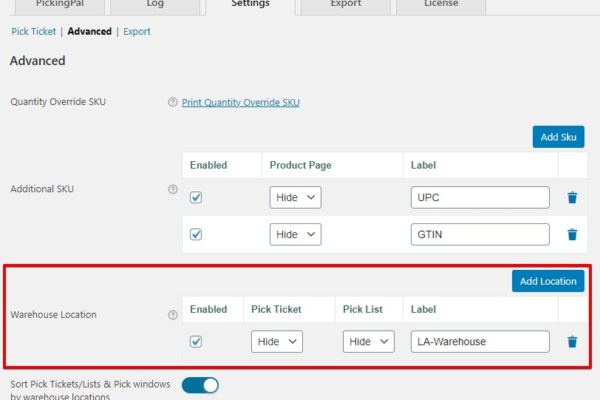Image resolution: width=600 pixels, height=400 pixels.
Task: Open Print Quantity Override SKU link
Action: (240, 102)
